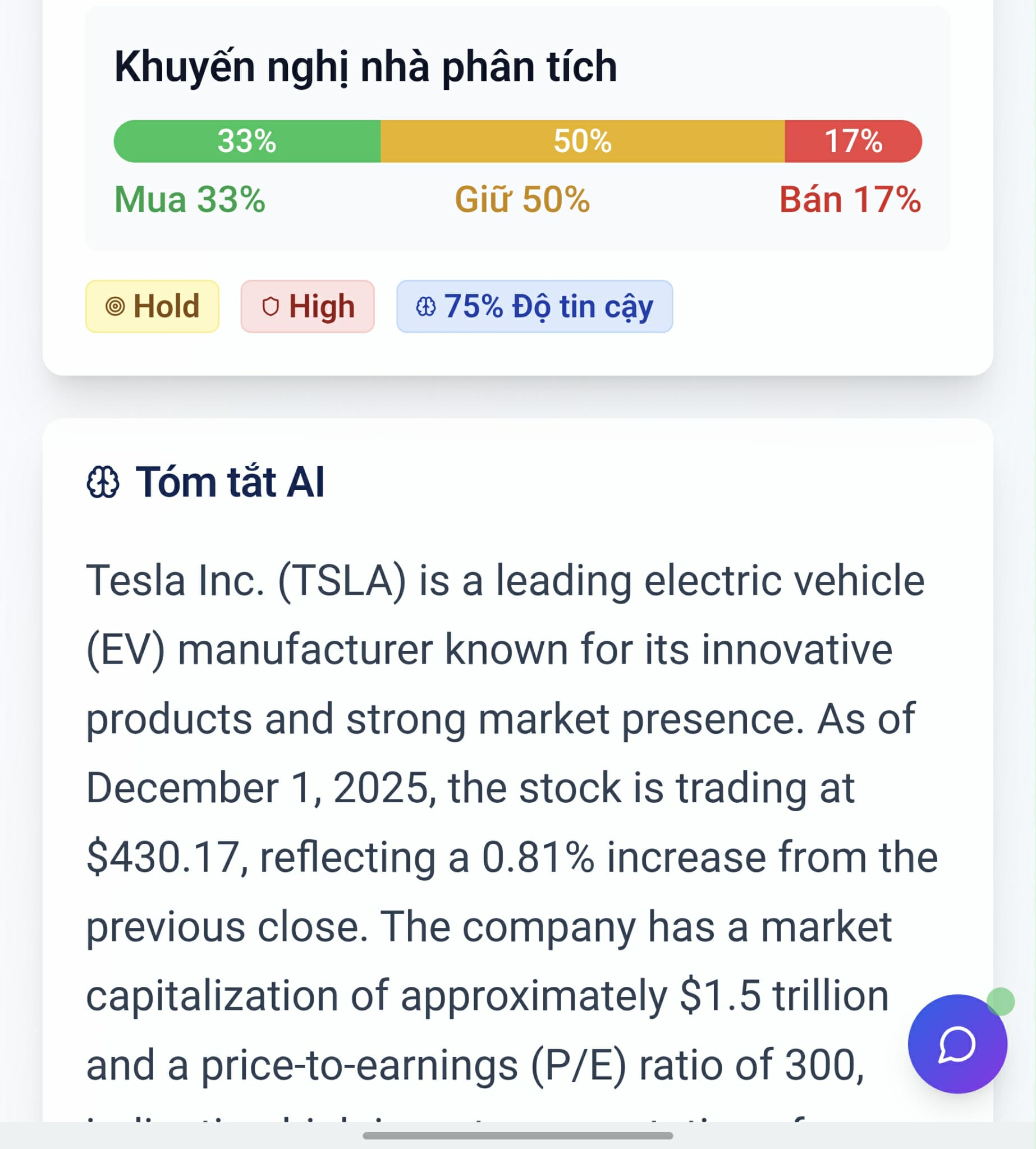Click the brain icon in the confidence badge
Screen dimensions: 1036x1149
tap(426, 306)
